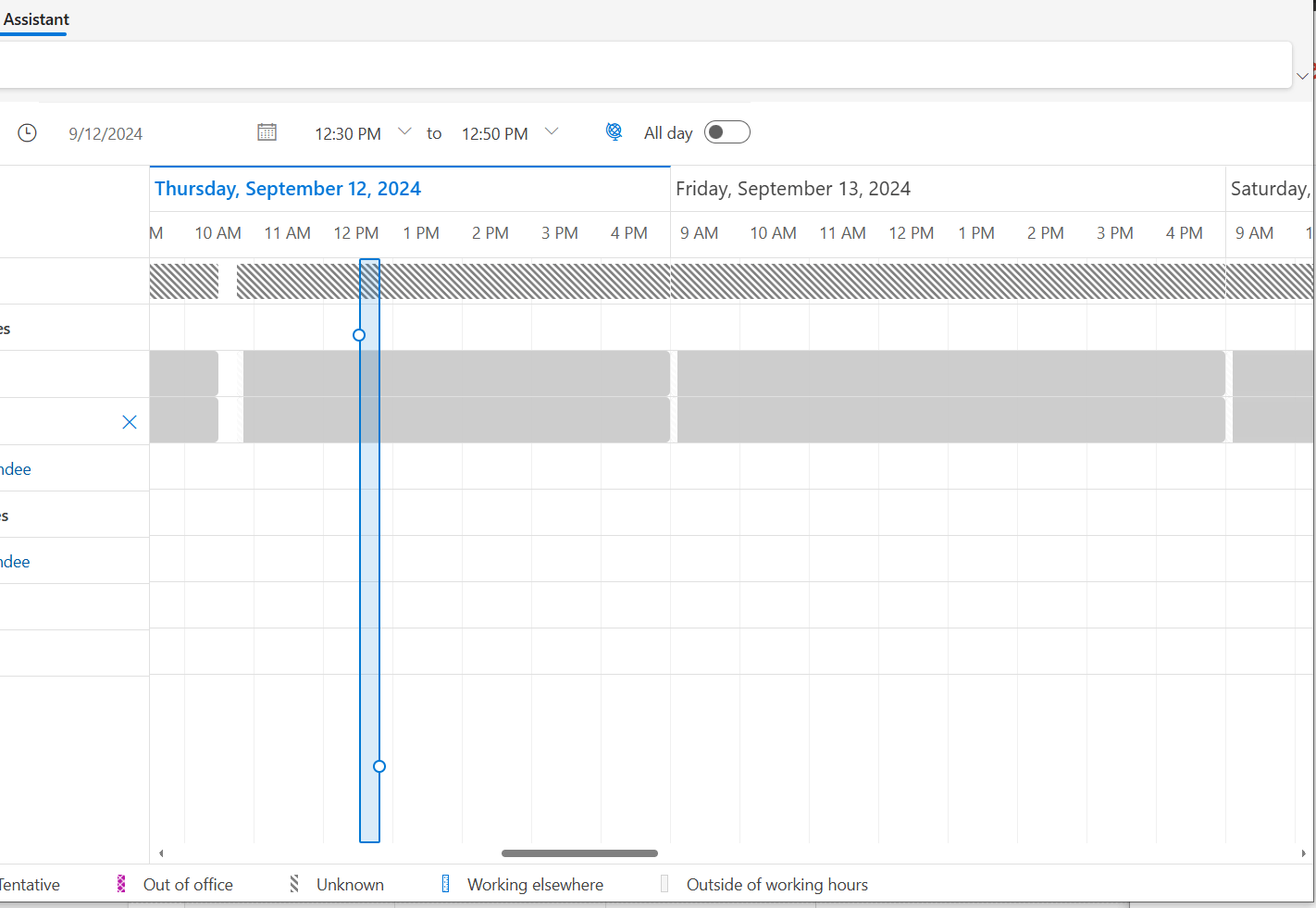Open the 12:50 PM end time dropdown
Image resolution: width=1316 pixels, height=908 pixels.
coord(551,131)
